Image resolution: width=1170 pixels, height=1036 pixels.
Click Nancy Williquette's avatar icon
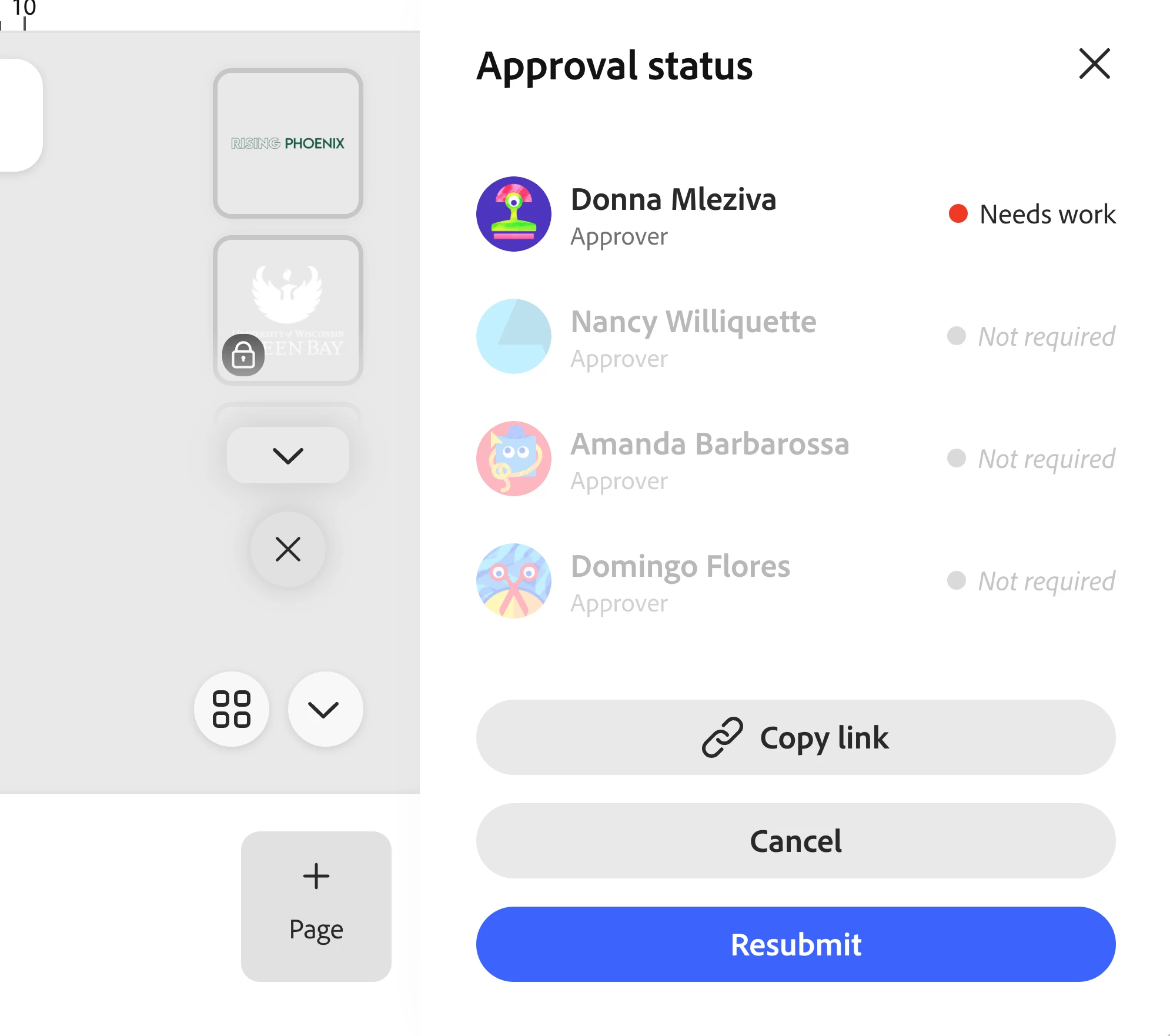coord(514,336)
